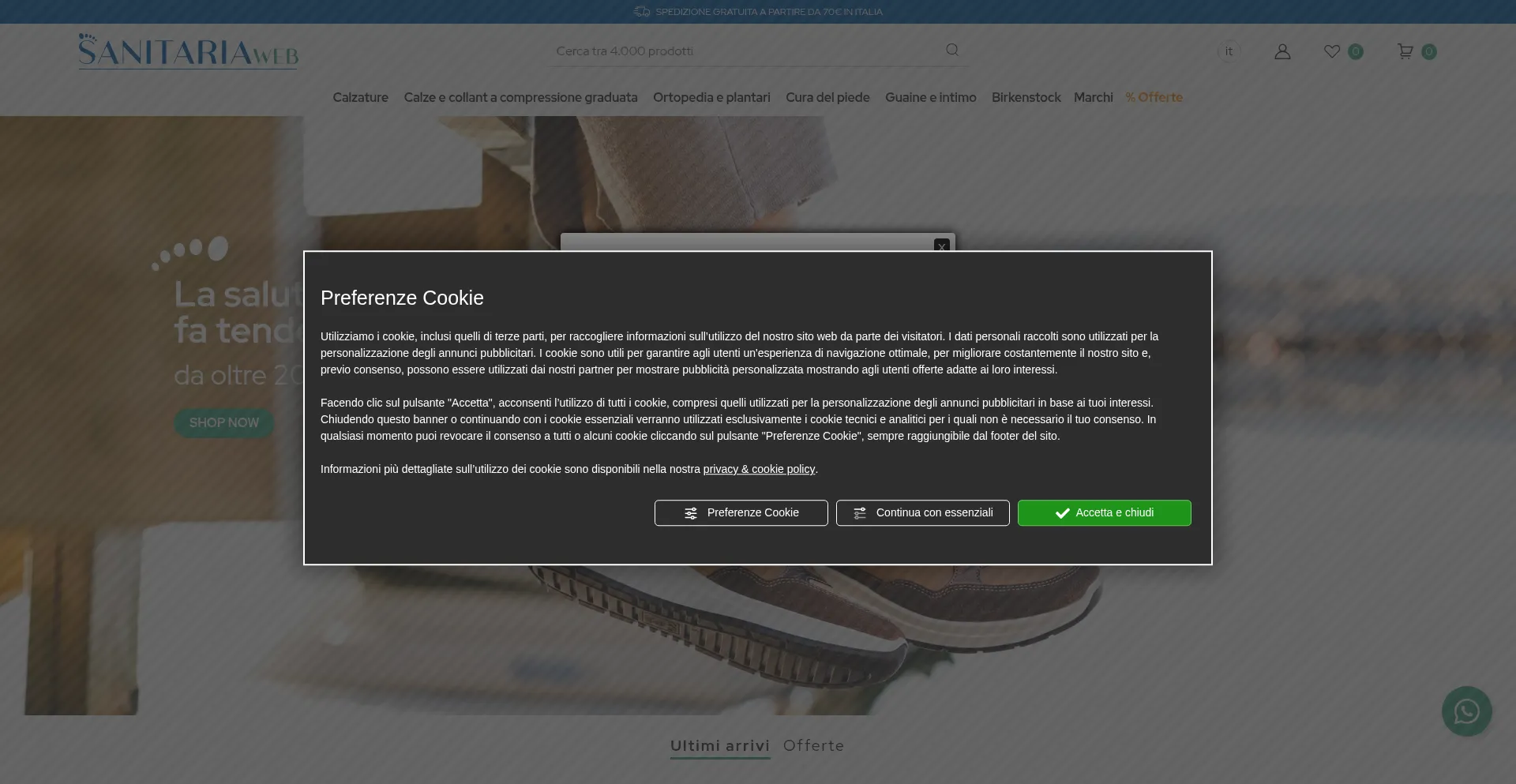Click the SanitariaWeb logo
The image size is (1516, 784).
click(188, 51)
